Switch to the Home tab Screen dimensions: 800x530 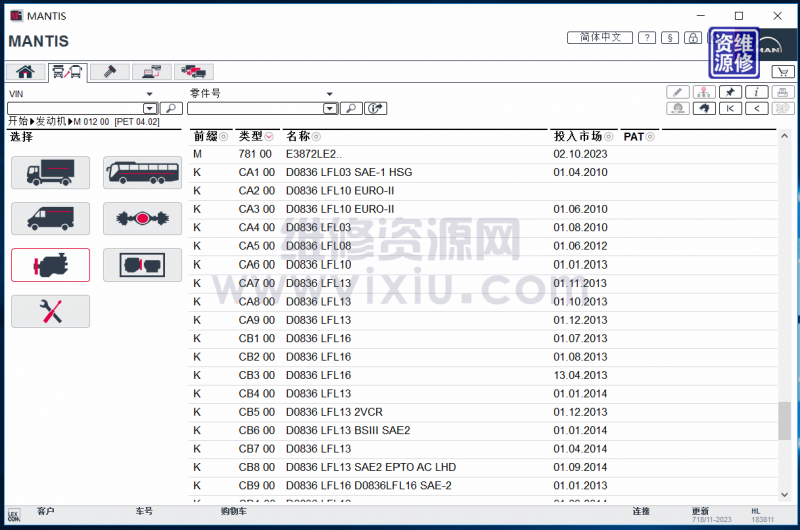tap(24, 72)
